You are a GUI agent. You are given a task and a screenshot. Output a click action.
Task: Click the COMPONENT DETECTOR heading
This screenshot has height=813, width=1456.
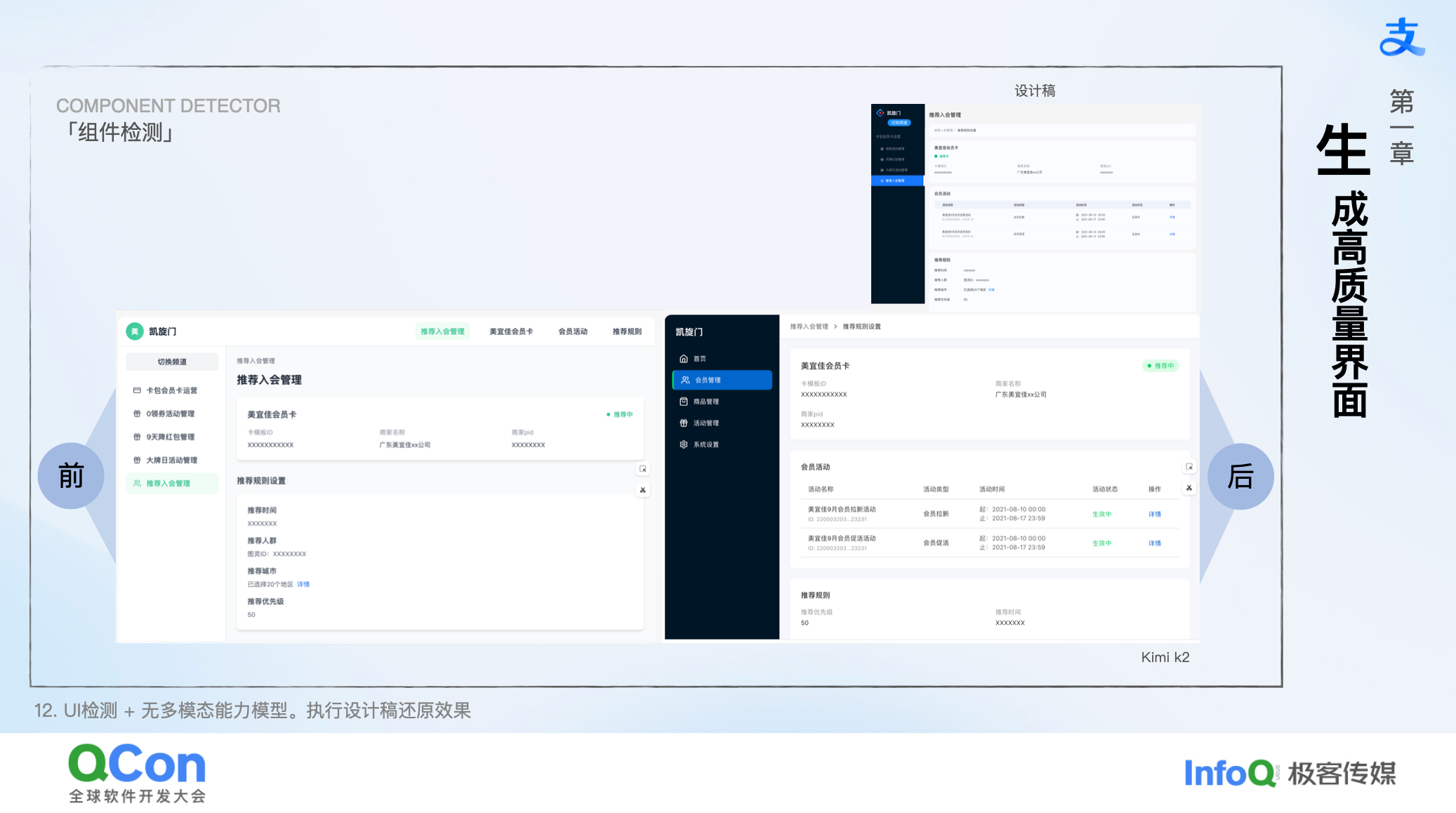coord(168,106)
